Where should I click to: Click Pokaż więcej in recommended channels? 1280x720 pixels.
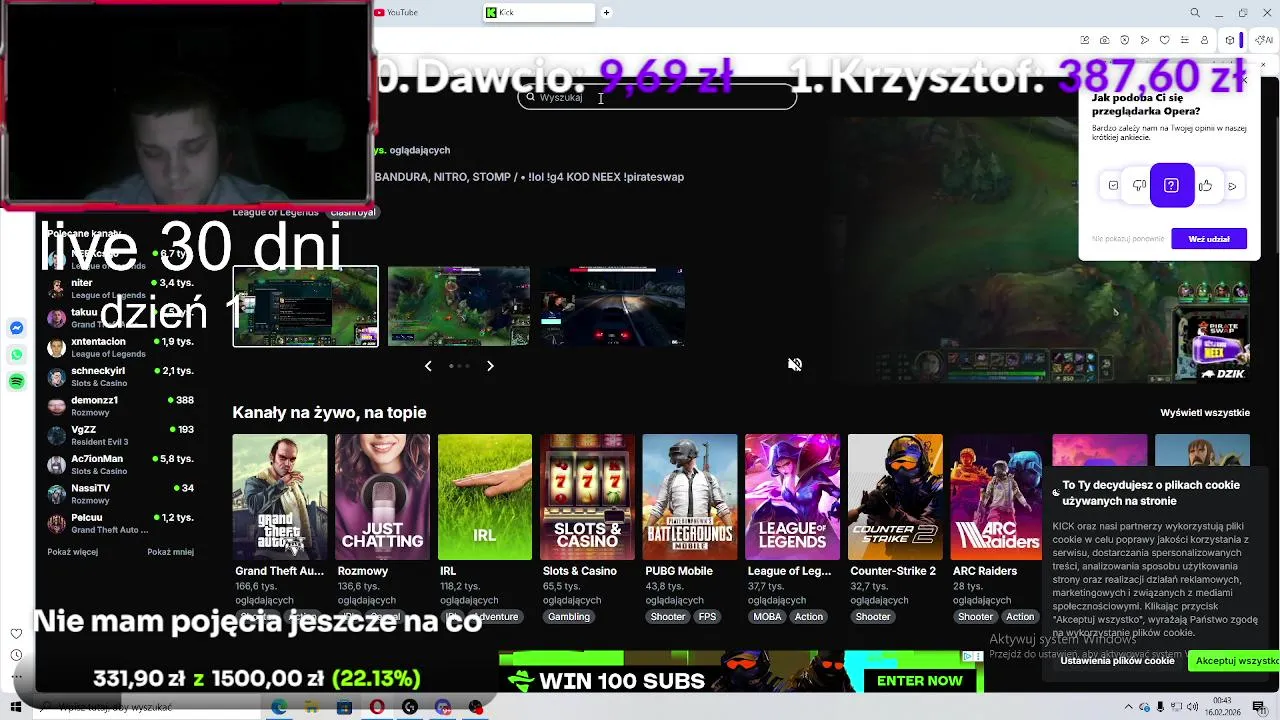(72, 552)
